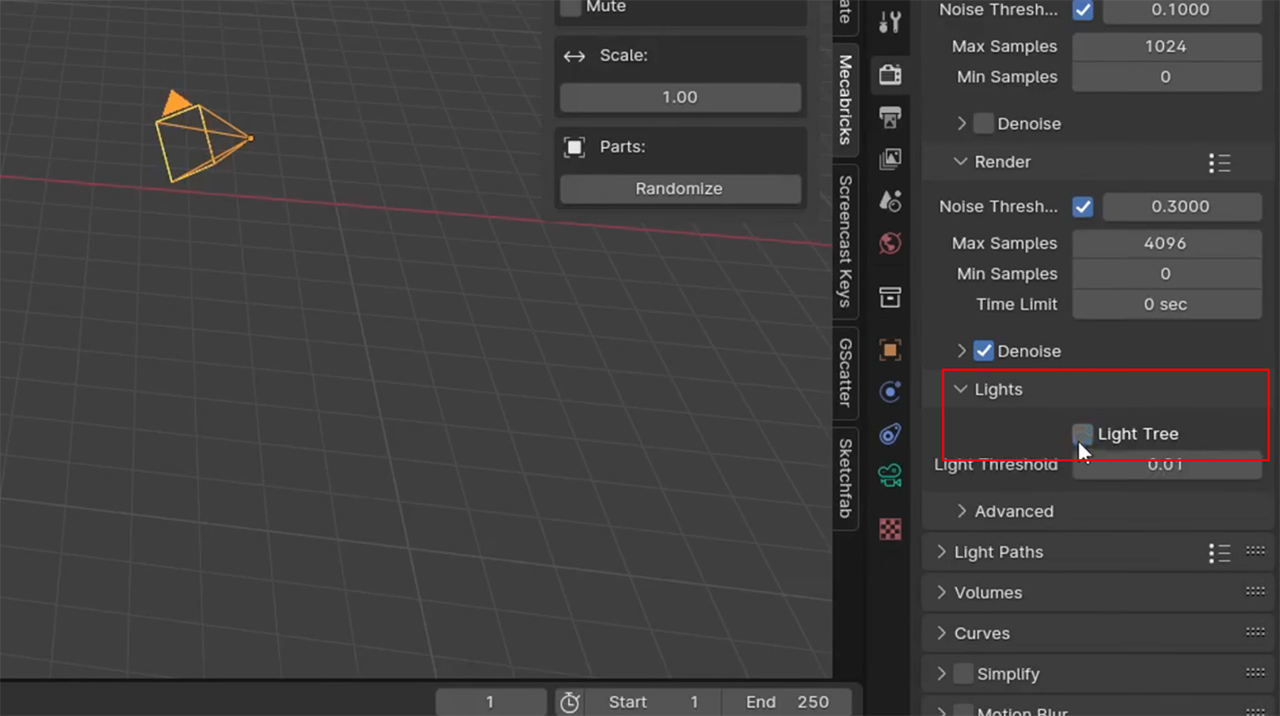Open the View Layer properties tab
The image size is (1280, 716).
[x=890, y=159]
